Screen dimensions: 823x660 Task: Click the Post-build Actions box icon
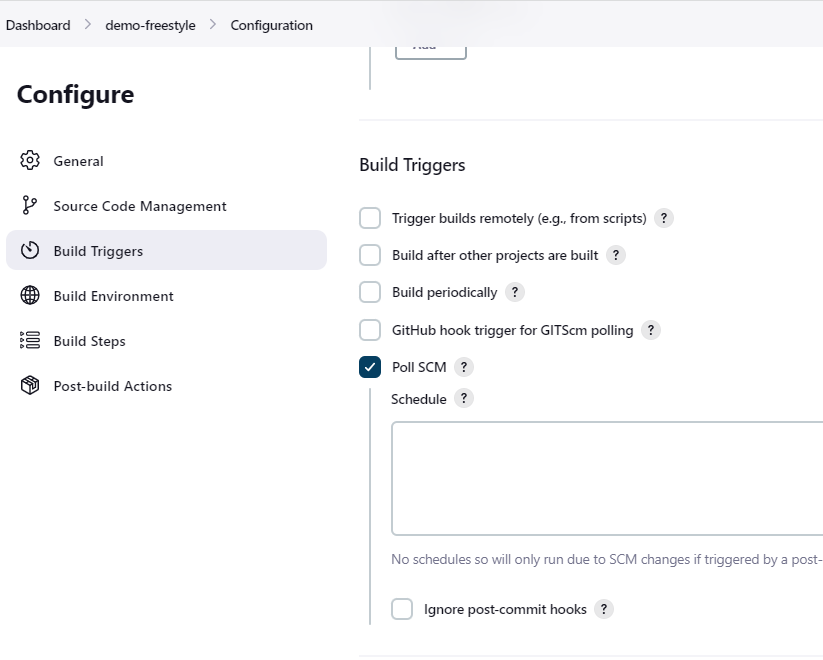(30, 386)
